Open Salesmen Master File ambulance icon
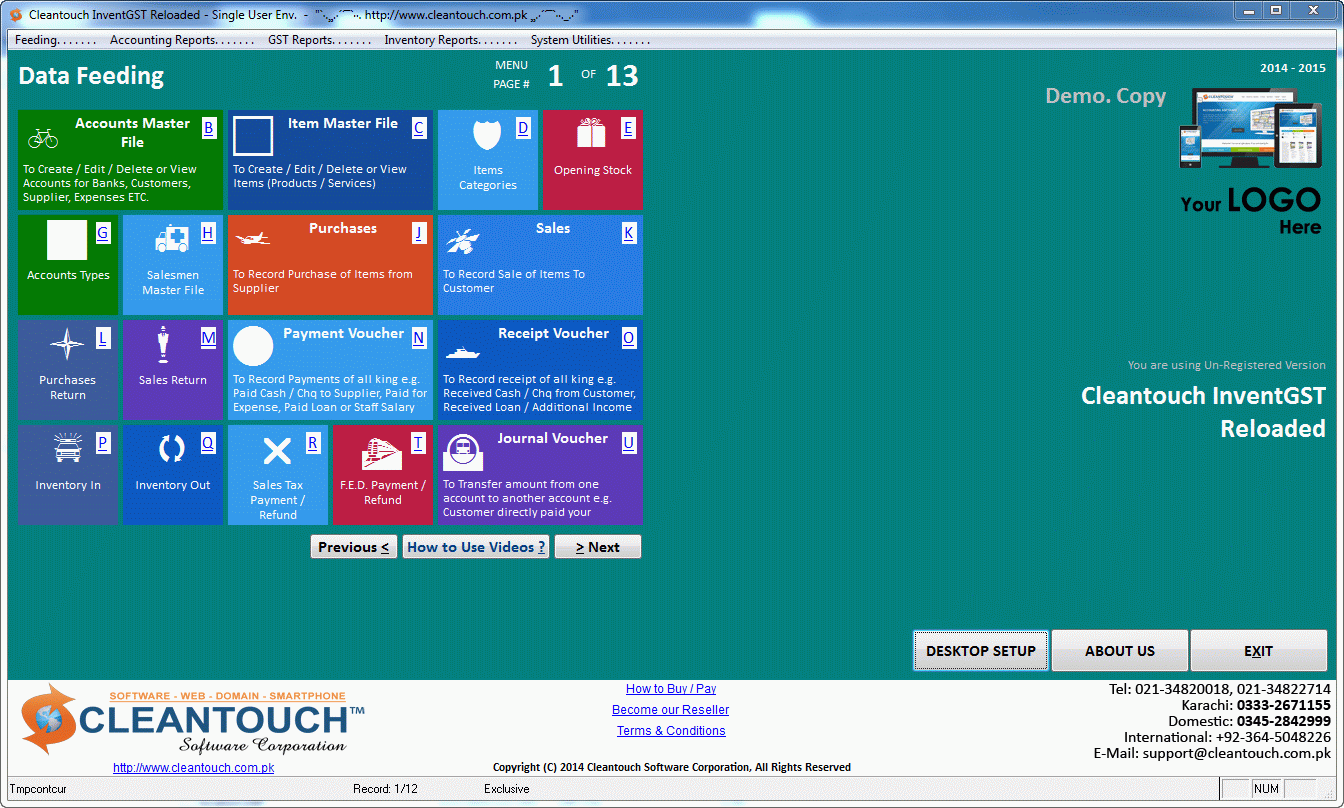Viewport: 1344px width, 808px height. pos(172,240)
